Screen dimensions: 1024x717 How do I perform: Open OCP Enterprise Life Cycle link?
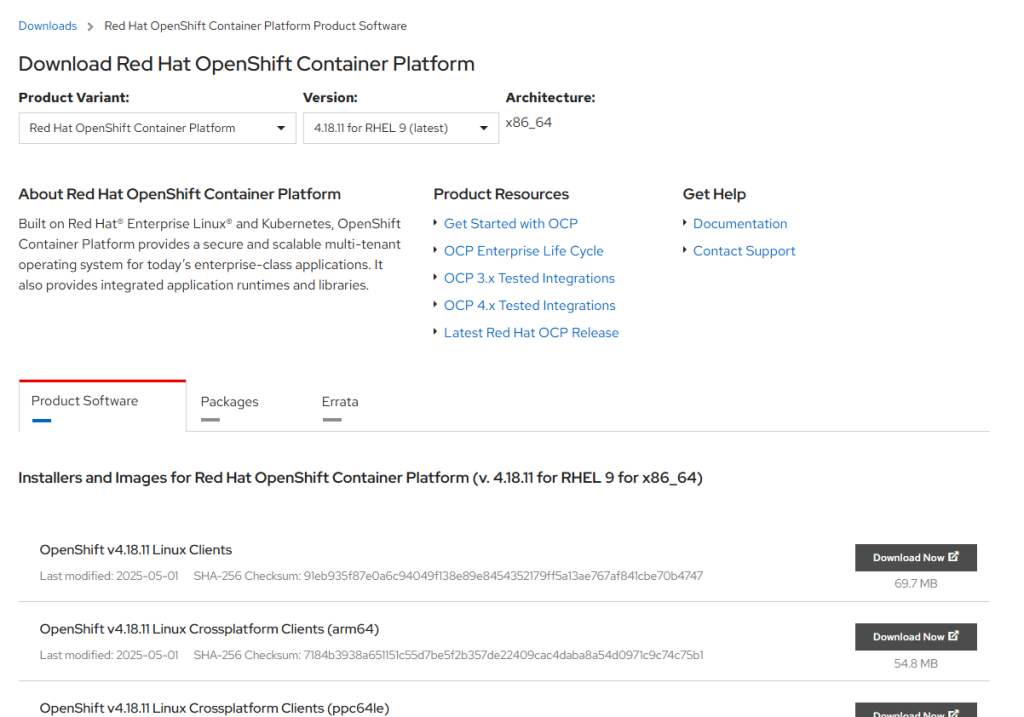click(523, 251)
